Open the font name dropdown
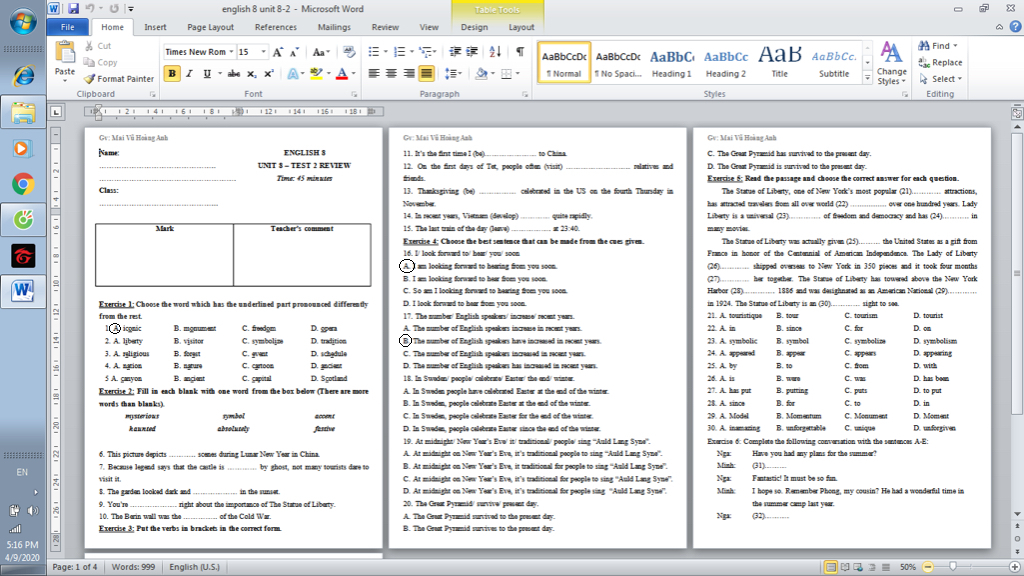The image size is (1024, 576). click(x=231, y=52)
